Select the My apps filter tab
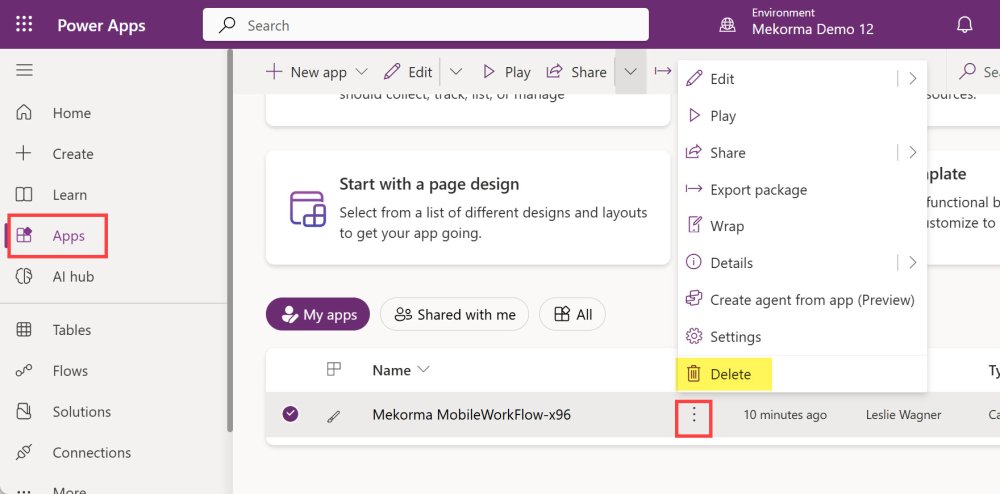Screen dimensions: 1000x494 pos(318,314)
